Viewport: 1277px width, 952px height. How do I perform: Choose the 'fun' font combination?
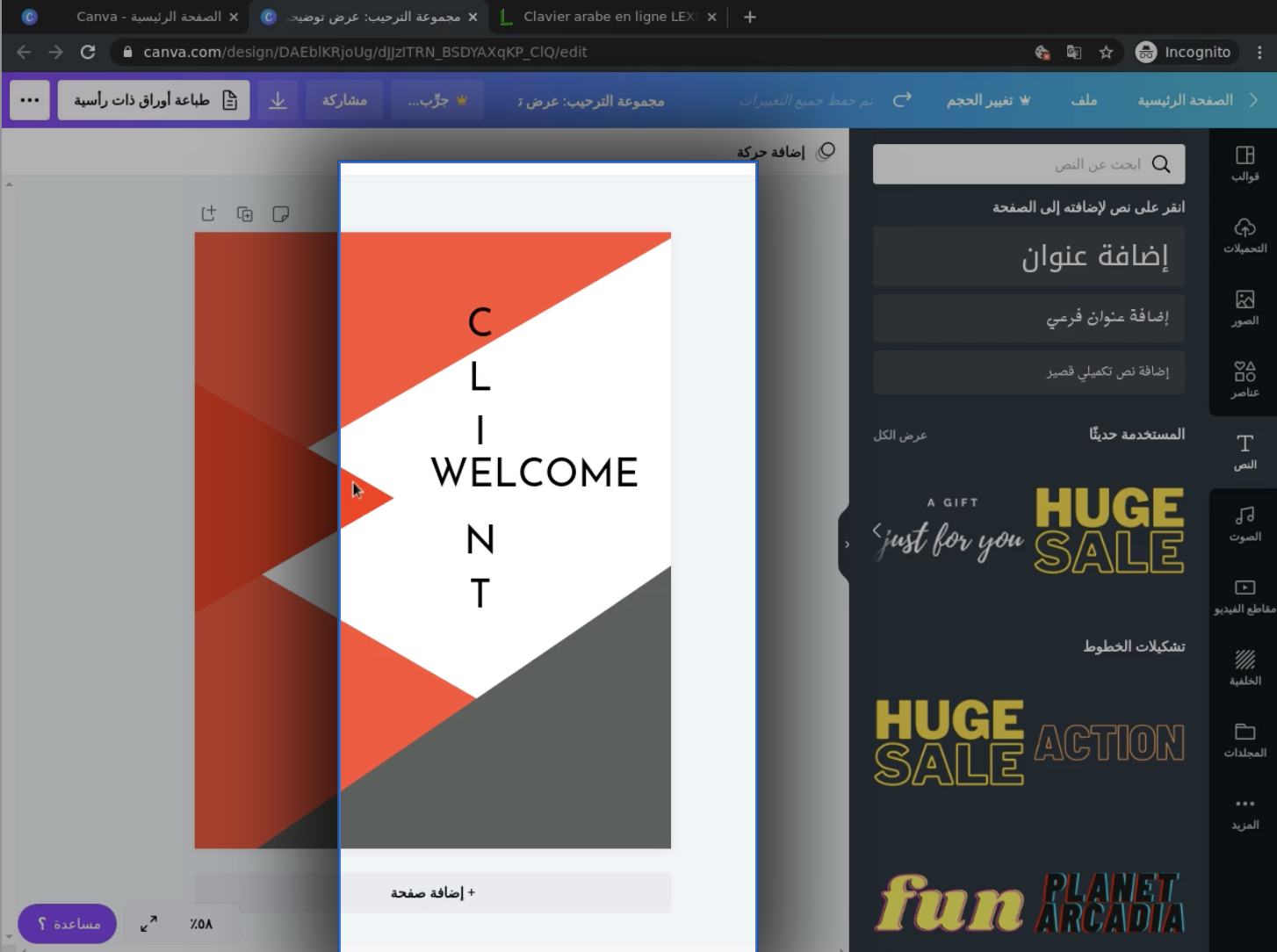click(x=949, y=903)
